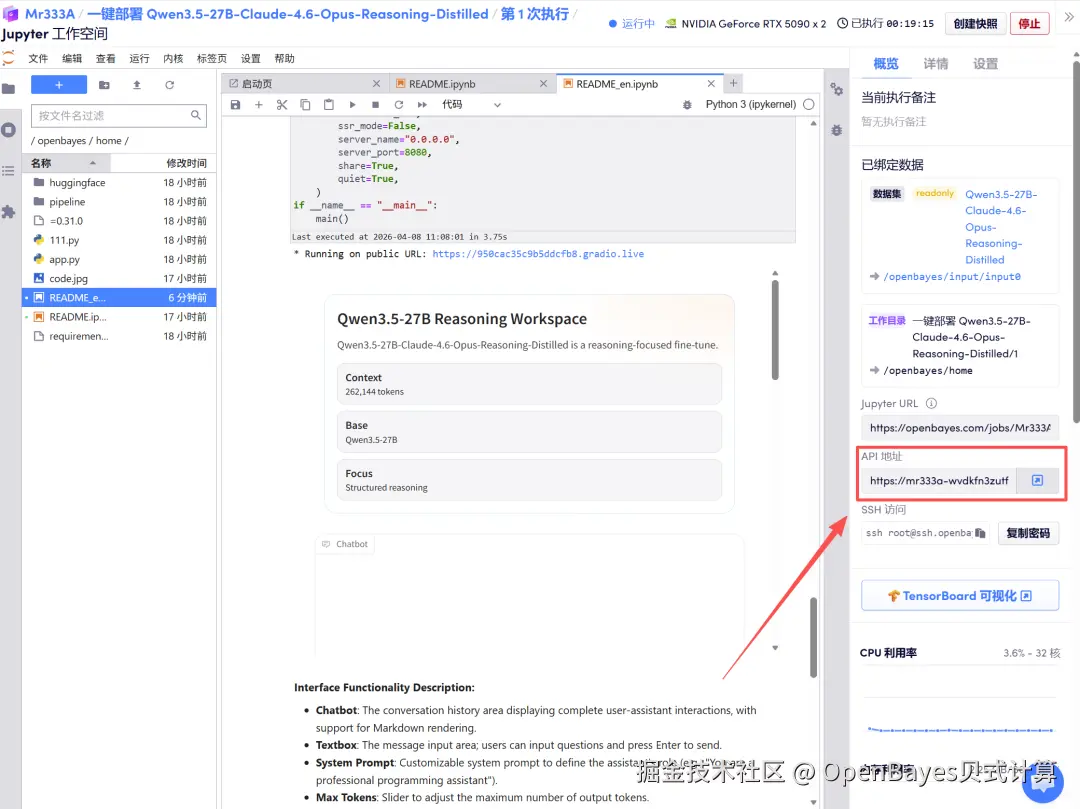Open the 帮助 menu
The image size is (1080, 809).
point(284,59)
